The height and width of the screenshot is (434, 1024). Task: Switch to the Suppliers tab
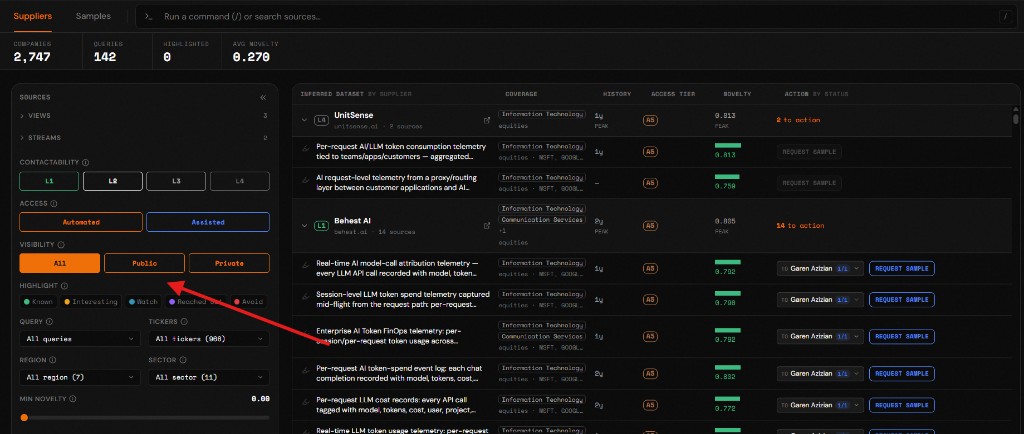[x=33, y=16]
